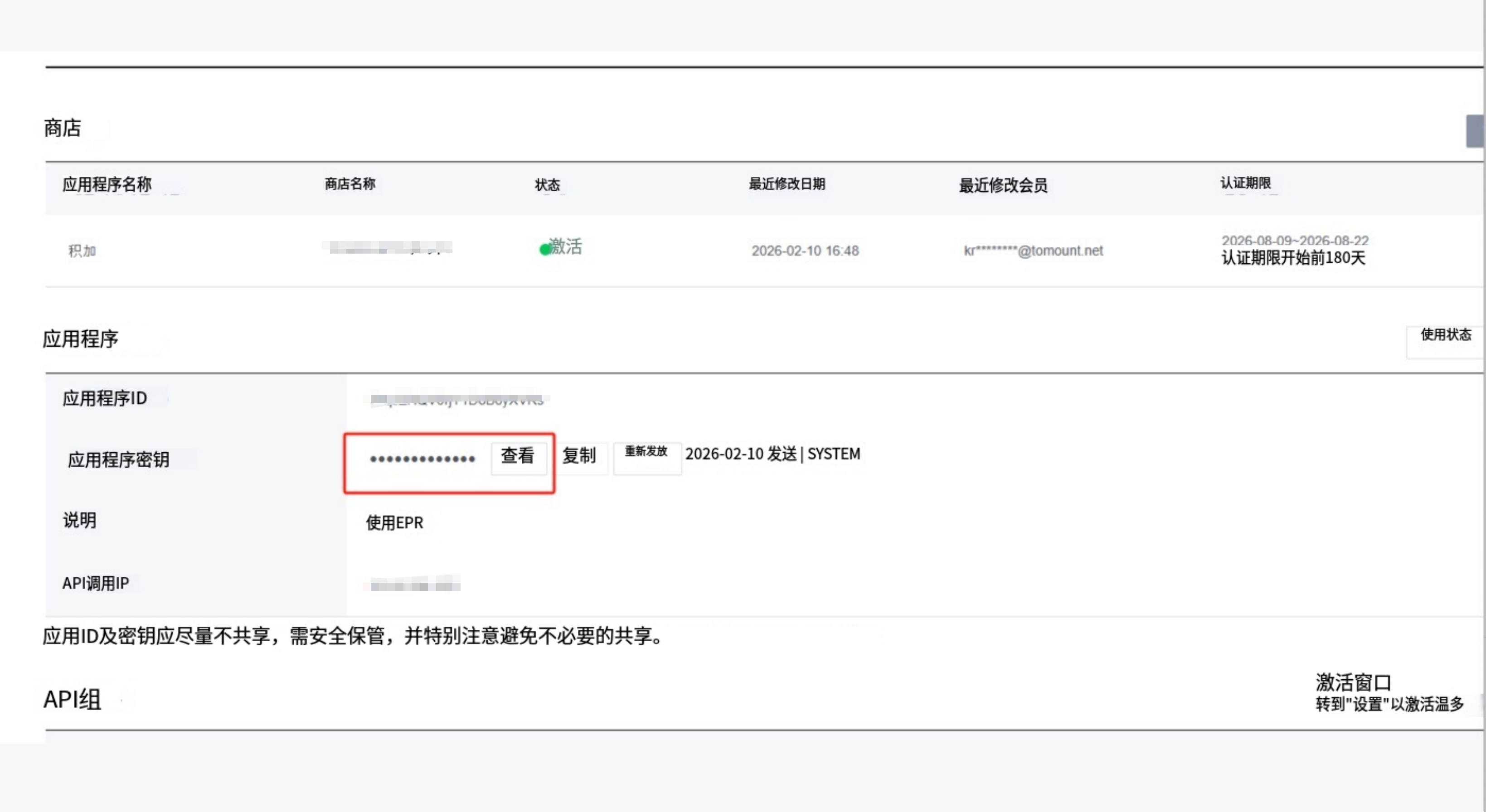The height and width of the screenshot is (812, 1486).
Task: Open the 使用状态 button at right
Action: [x=1444, y=340]
